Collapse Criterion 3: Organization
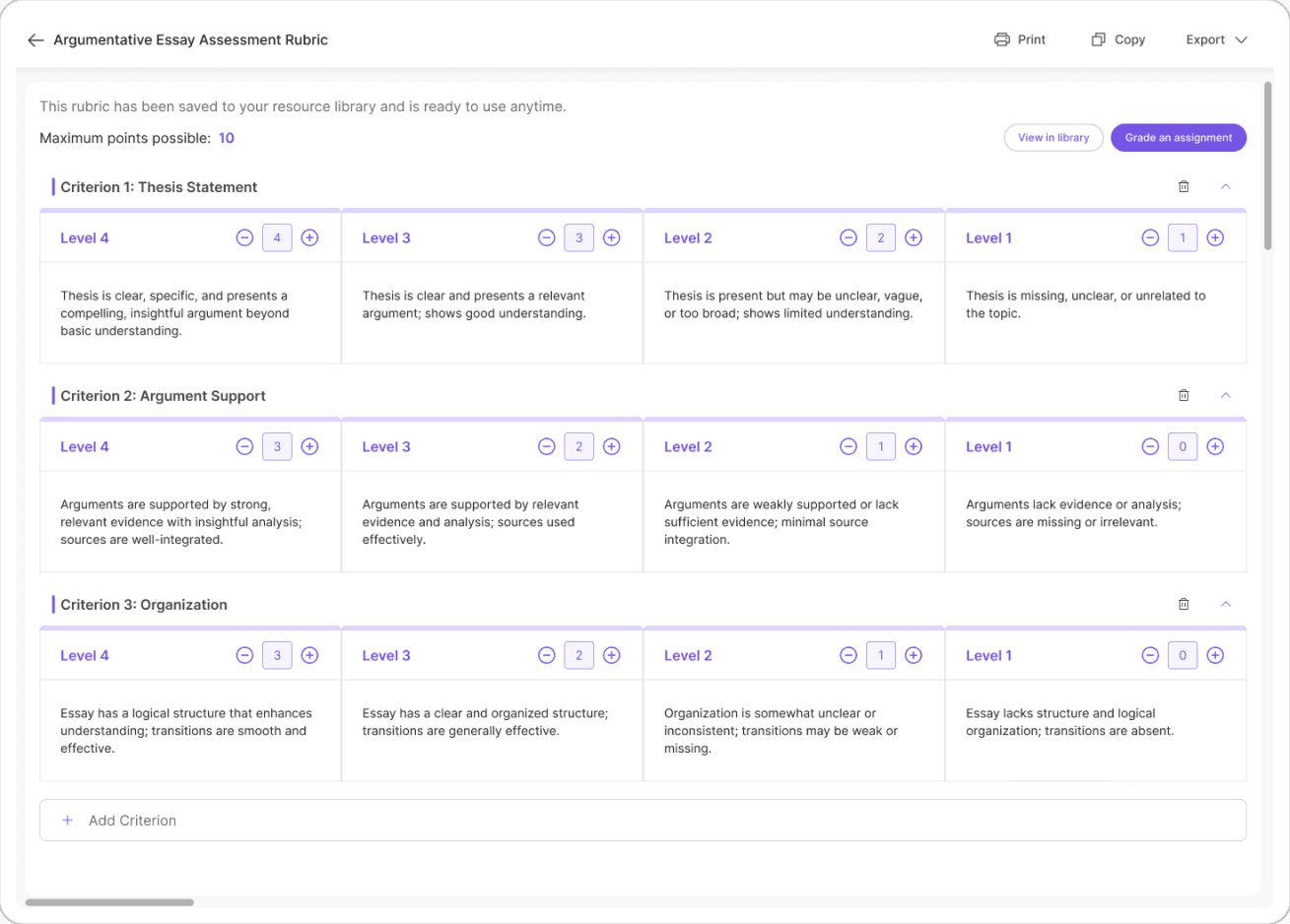 (1226, 604)
